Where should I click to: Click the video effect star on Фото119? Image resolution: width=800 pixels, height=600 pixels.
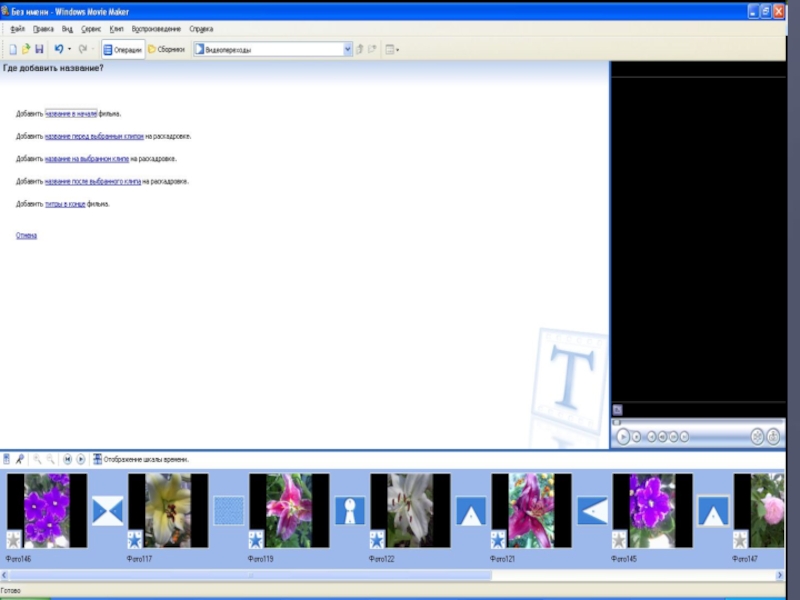[x=256, y=539]
